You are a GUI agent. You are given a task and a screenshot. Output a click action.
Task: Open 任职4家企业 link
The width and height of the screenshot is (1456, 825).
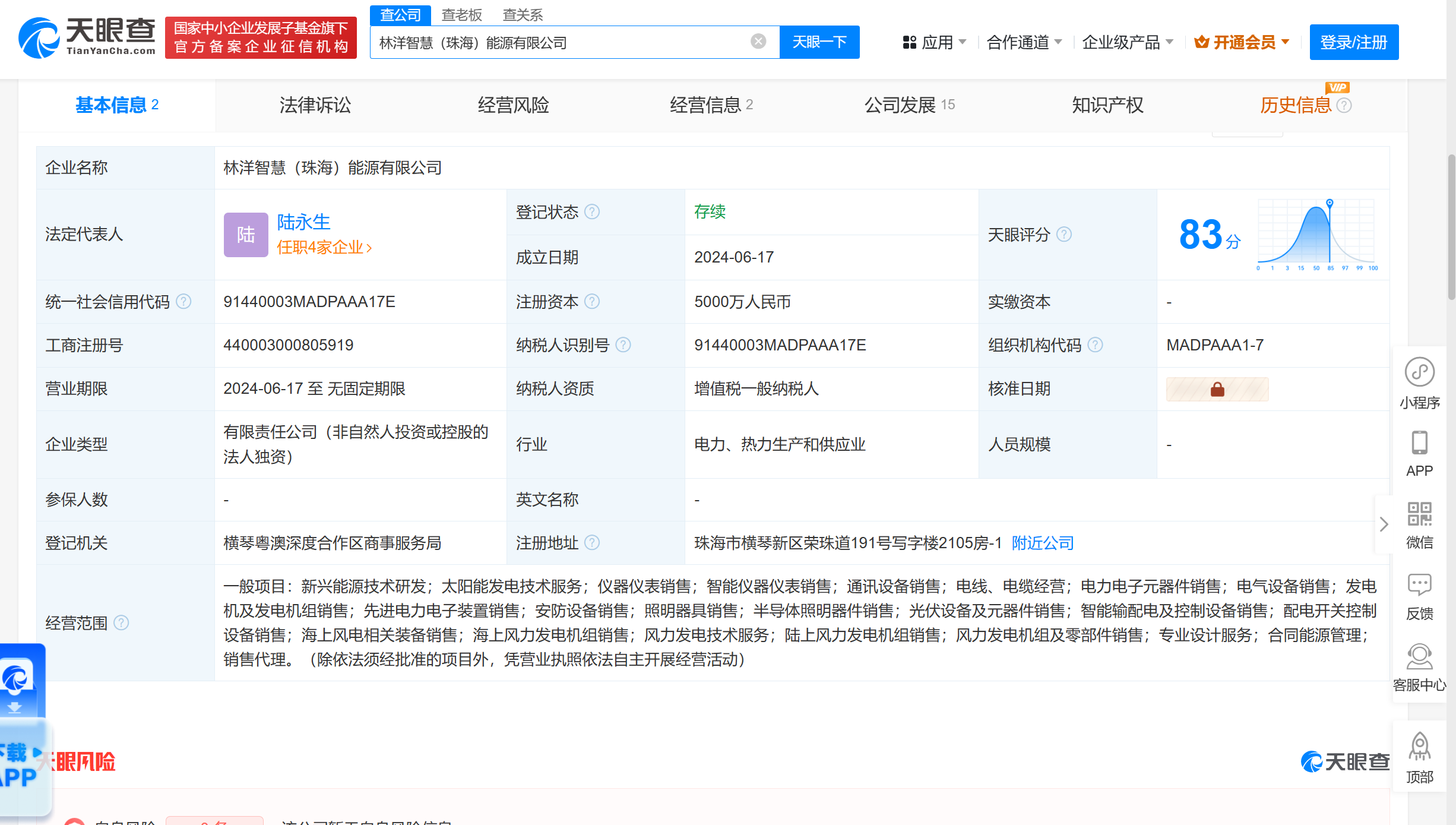(324, 247)
